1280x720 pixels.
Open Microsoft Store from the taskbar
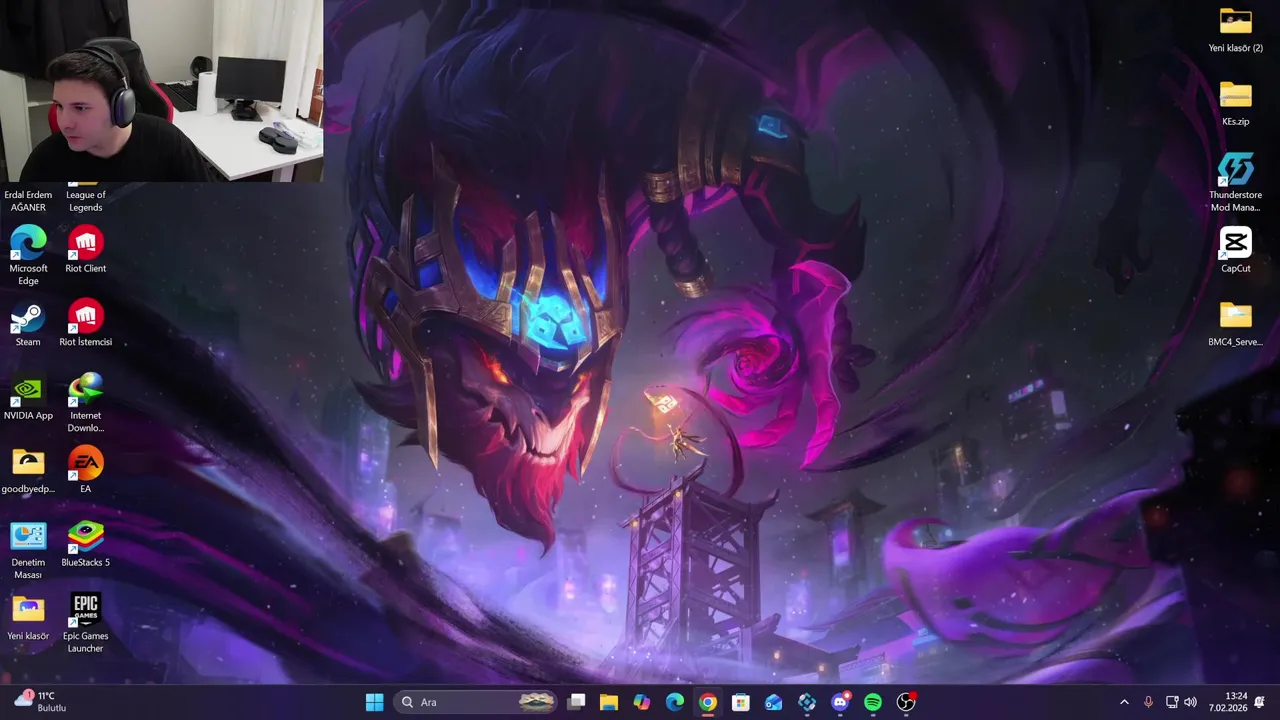pyautogui.click(x=741, y=702)
